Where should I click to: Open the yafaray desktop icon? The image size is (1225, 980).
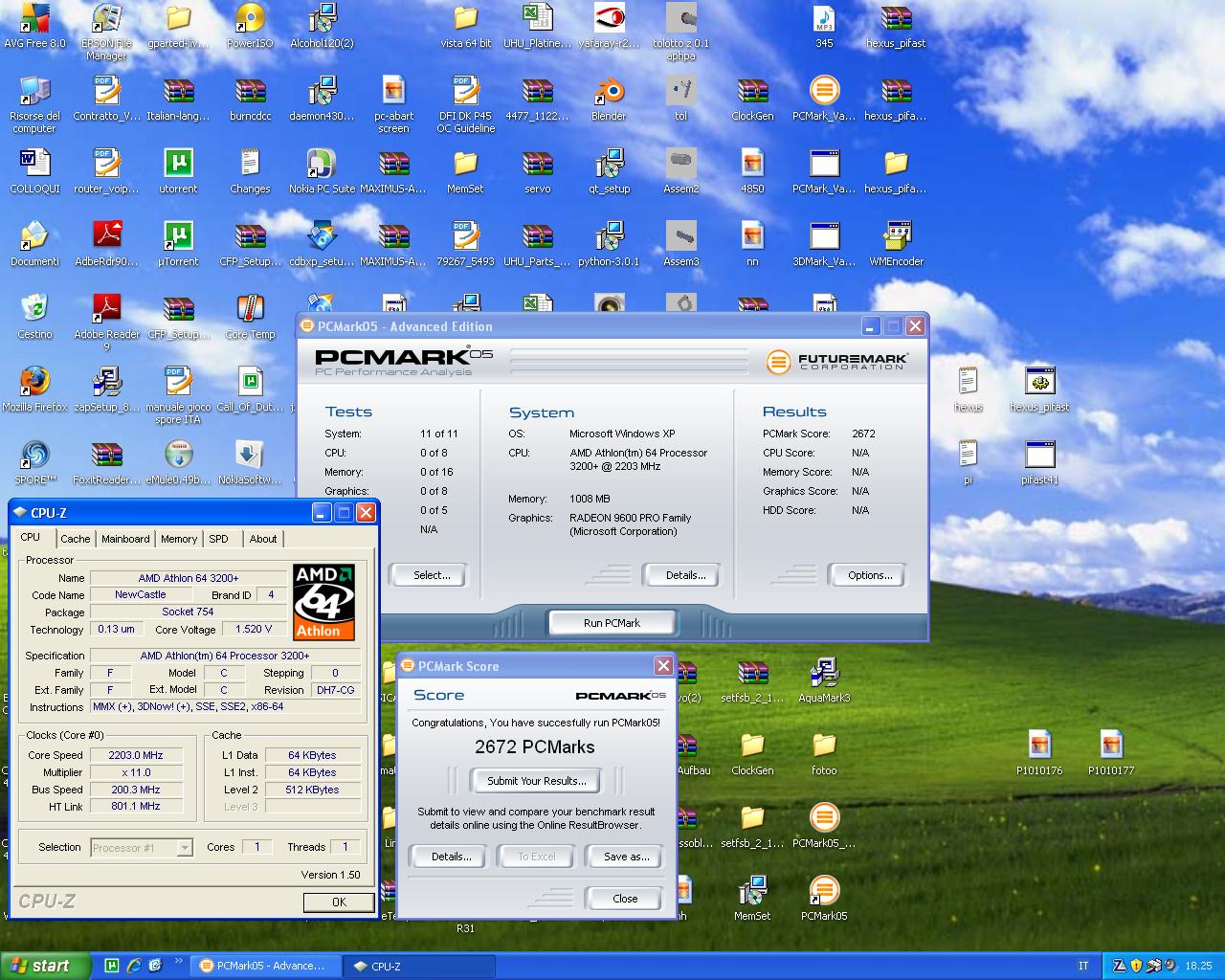click(x=609, y=26)
